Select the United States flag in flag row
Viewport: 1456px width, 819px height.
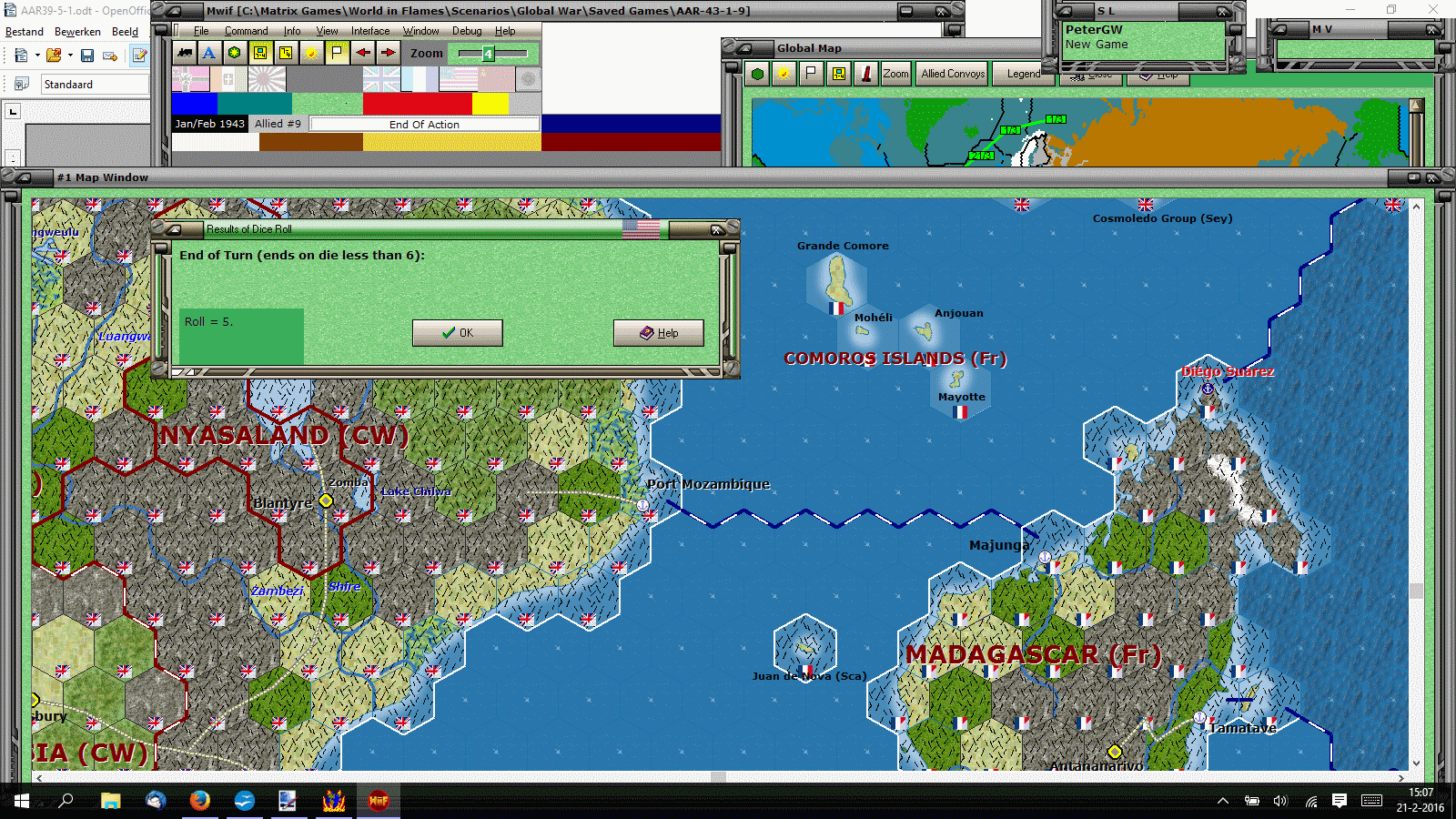coord(458,80)
